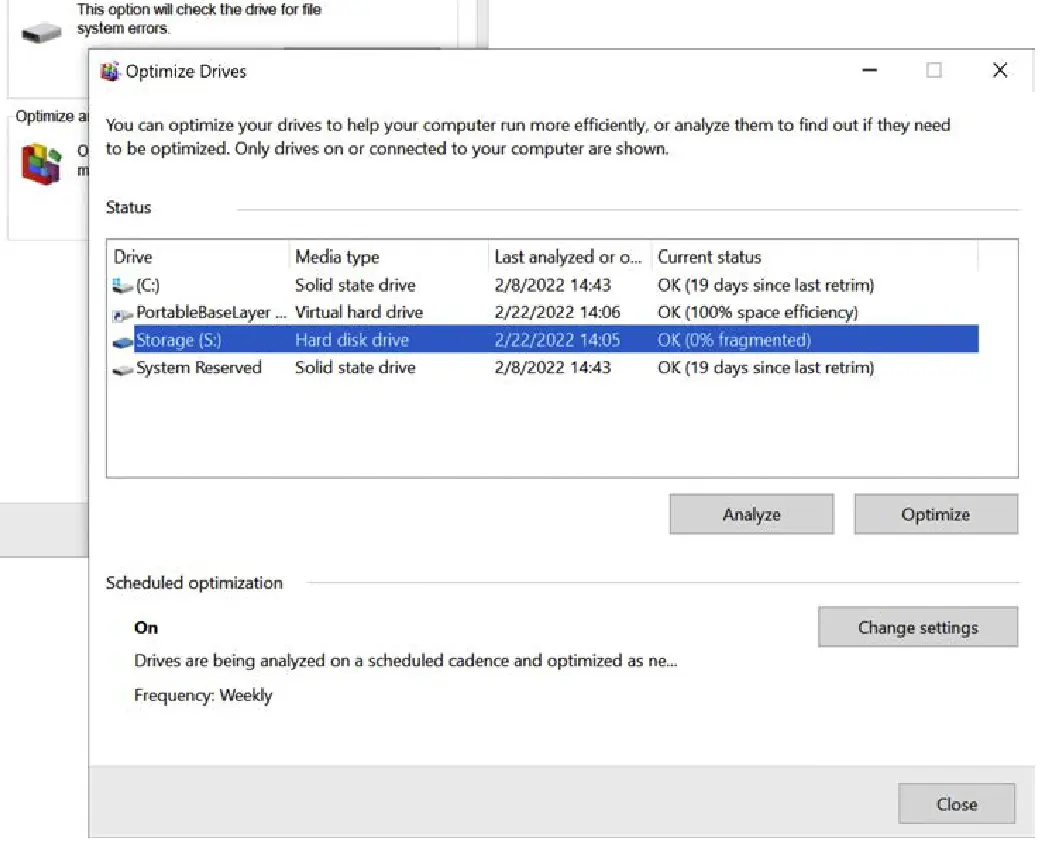Viewport: 1062px width, 852px height.
Task: Select the System Reserved drive row
Action: coord(355,368)
